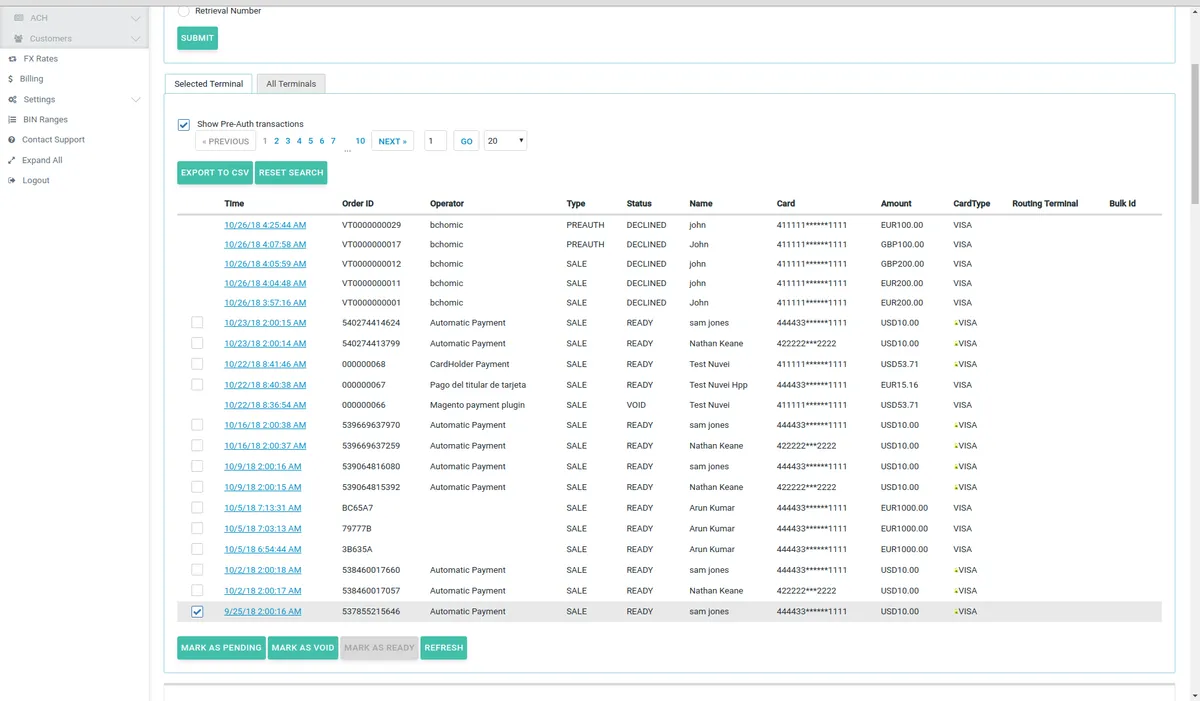Open the page size dropdown showing 20
The height and width of the screenshot is (701, 1200).
tap(505, 142)
